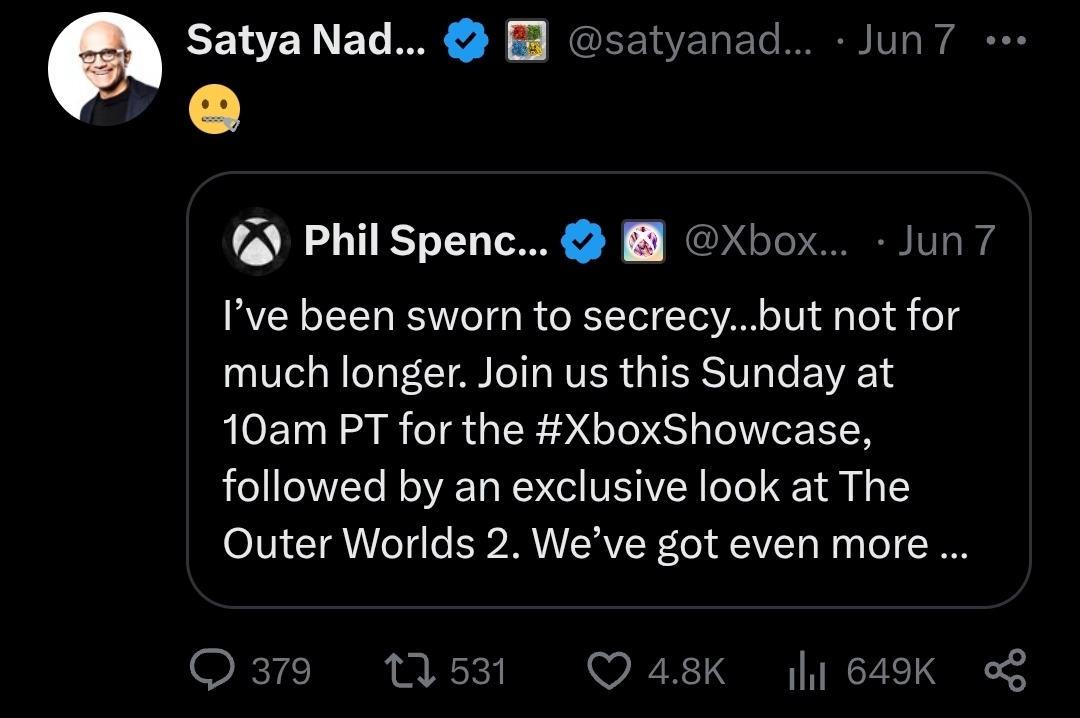Open the Phil Spenc... display name link
The height and width of the screenshot is (718, 1080).
(425, 241)
